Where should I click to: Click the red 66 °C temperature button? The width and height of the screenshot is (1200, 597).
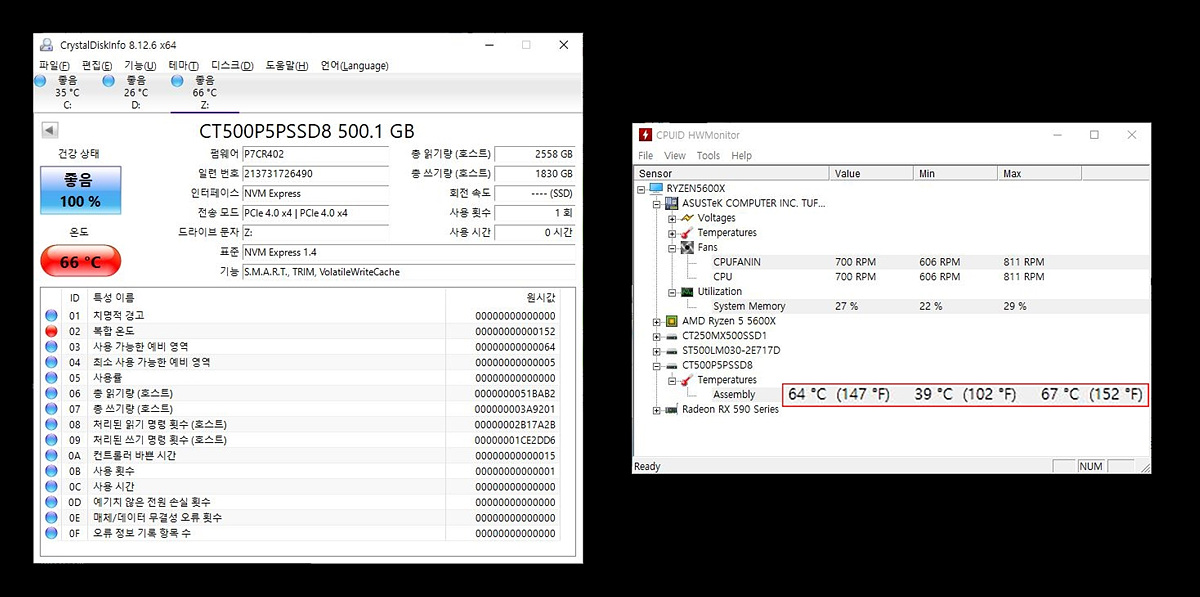[x=80, y=262]
